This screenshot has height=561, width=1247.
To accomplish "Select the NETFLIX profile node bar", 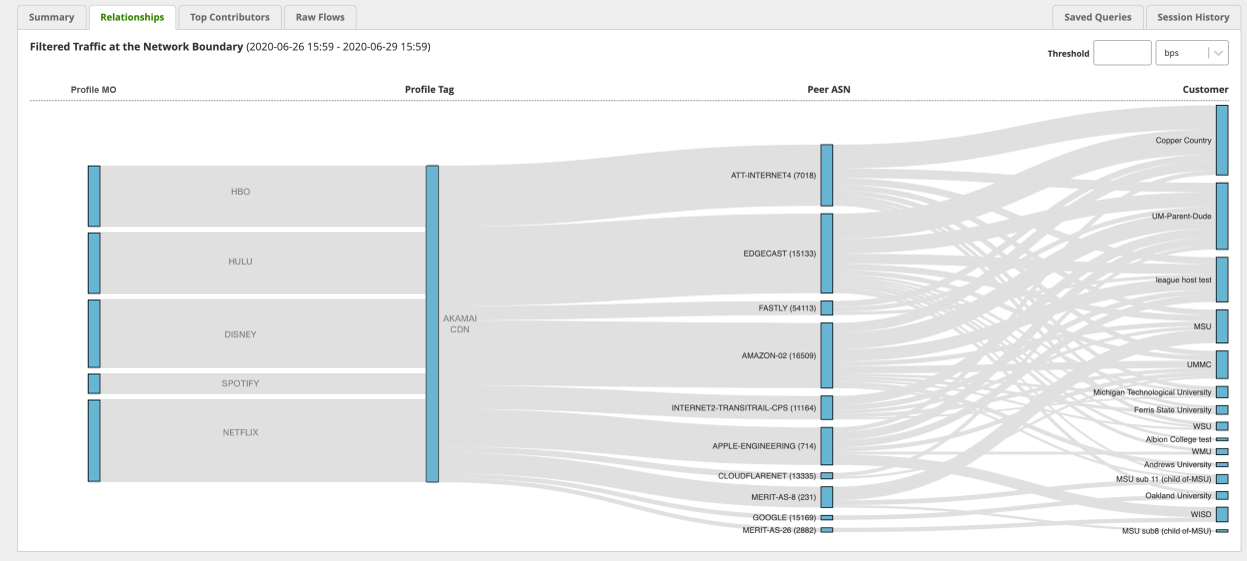I will coord(94,440).
